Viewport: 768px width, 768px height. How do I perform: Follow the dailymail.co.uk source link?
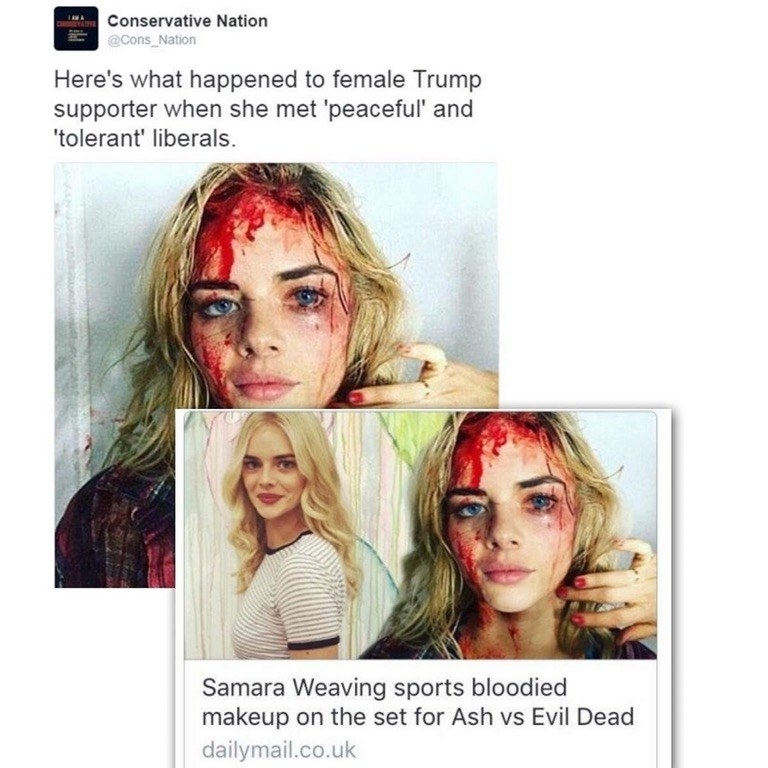279,750
